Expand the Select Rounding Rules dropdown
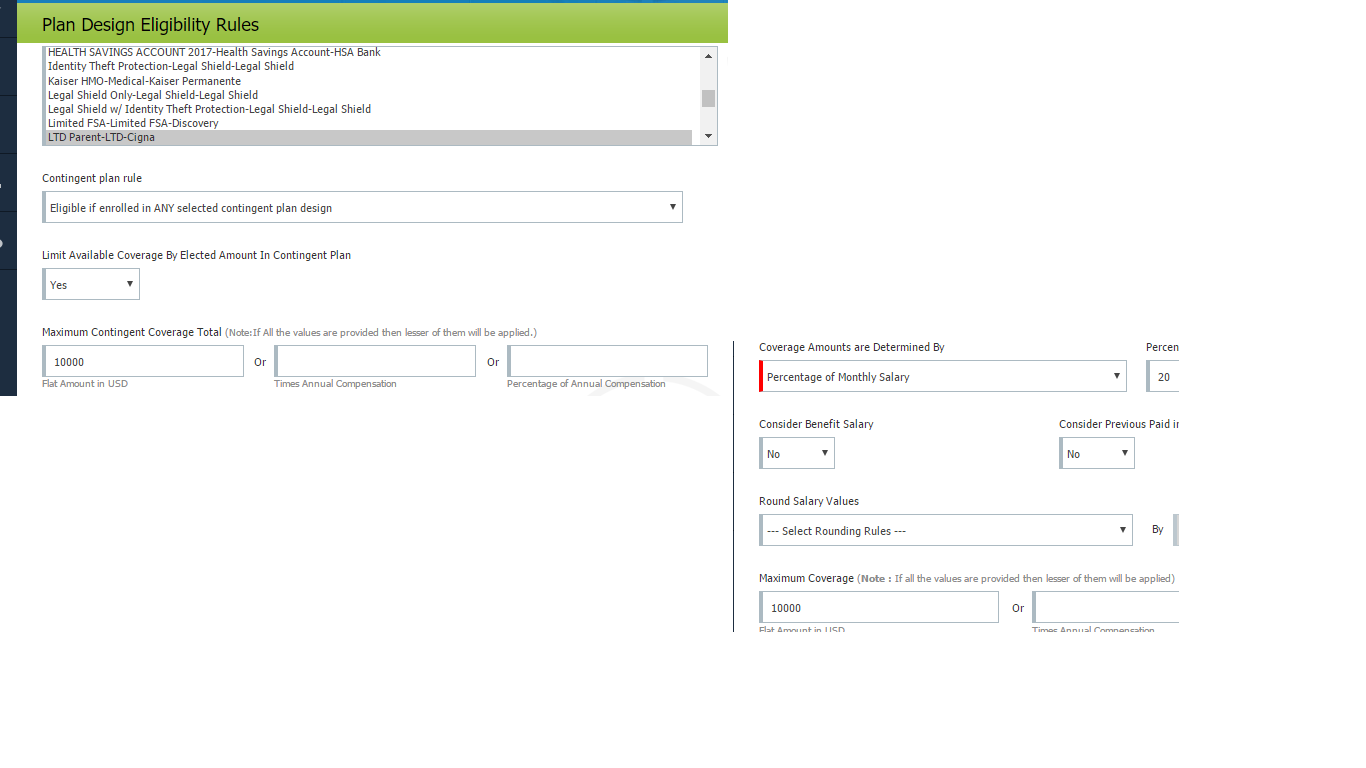The width and height of the screenshot is (1366, 768). point(946,531)
